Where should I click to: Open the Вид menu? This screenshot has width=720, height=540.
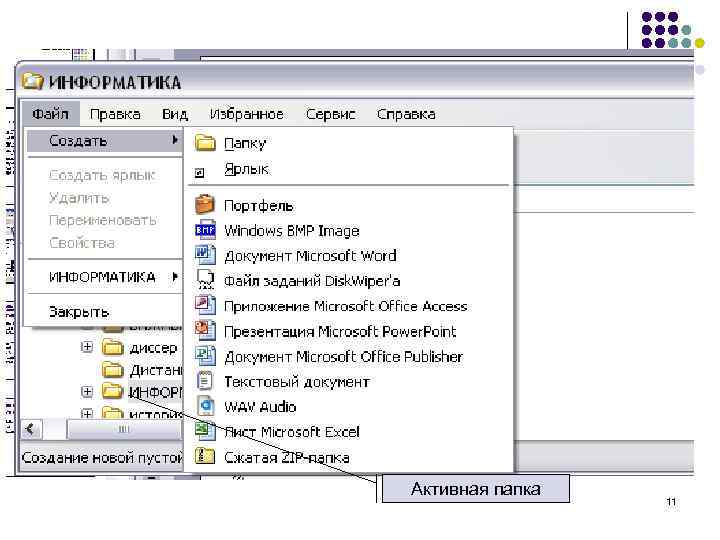pyautogui.click(x=174, y=114)
